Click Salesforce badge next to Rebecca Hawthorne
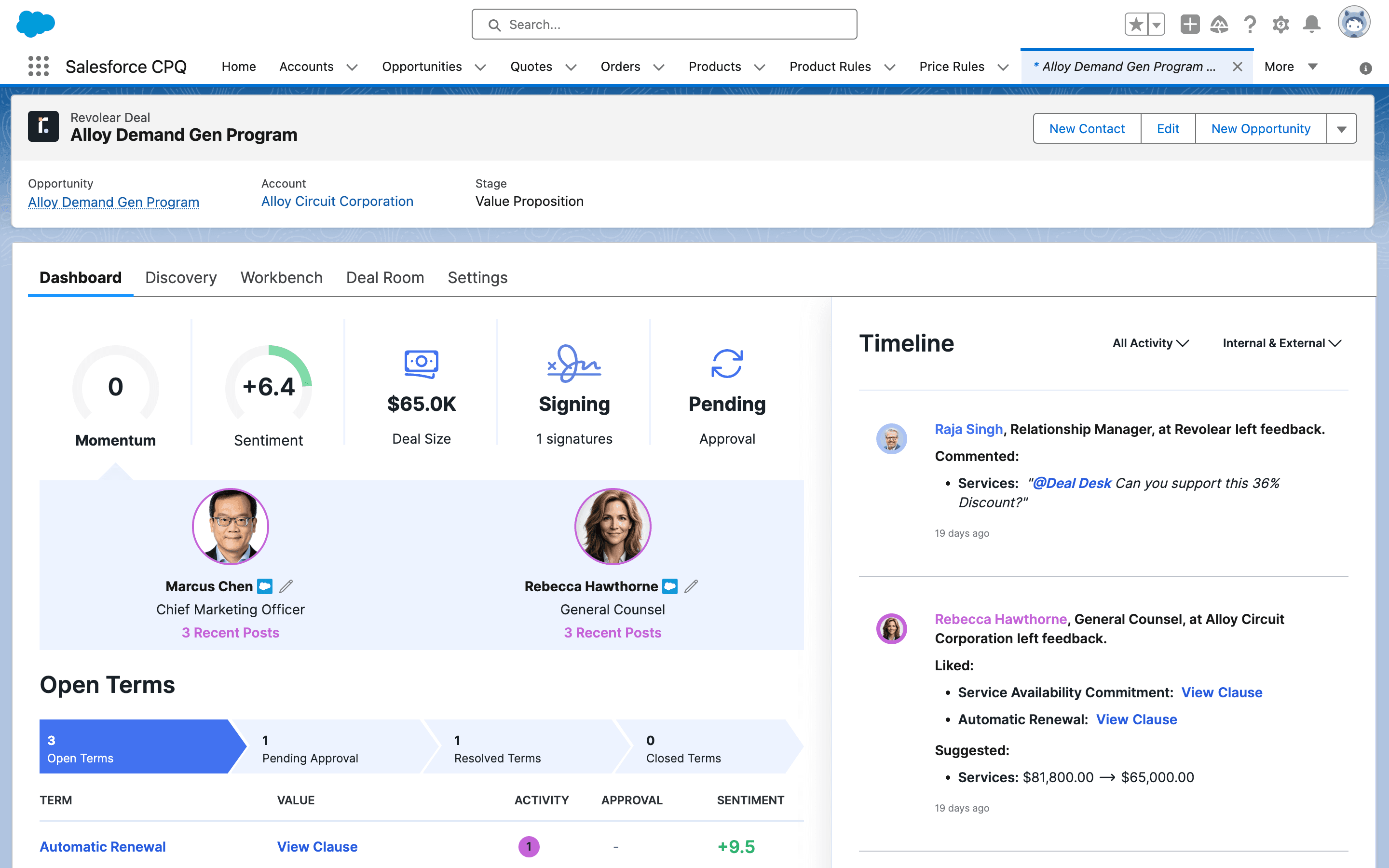 670,586
